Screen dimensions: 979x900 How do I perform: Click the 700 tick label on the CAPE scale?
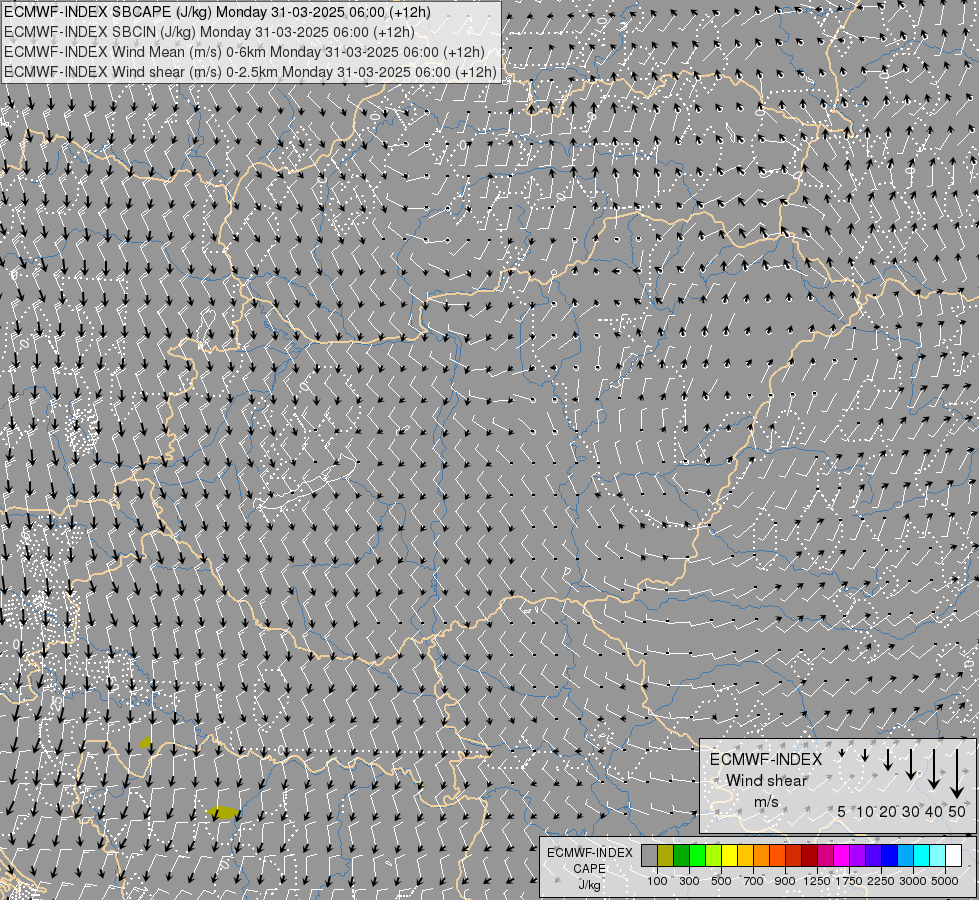[754, 881]
